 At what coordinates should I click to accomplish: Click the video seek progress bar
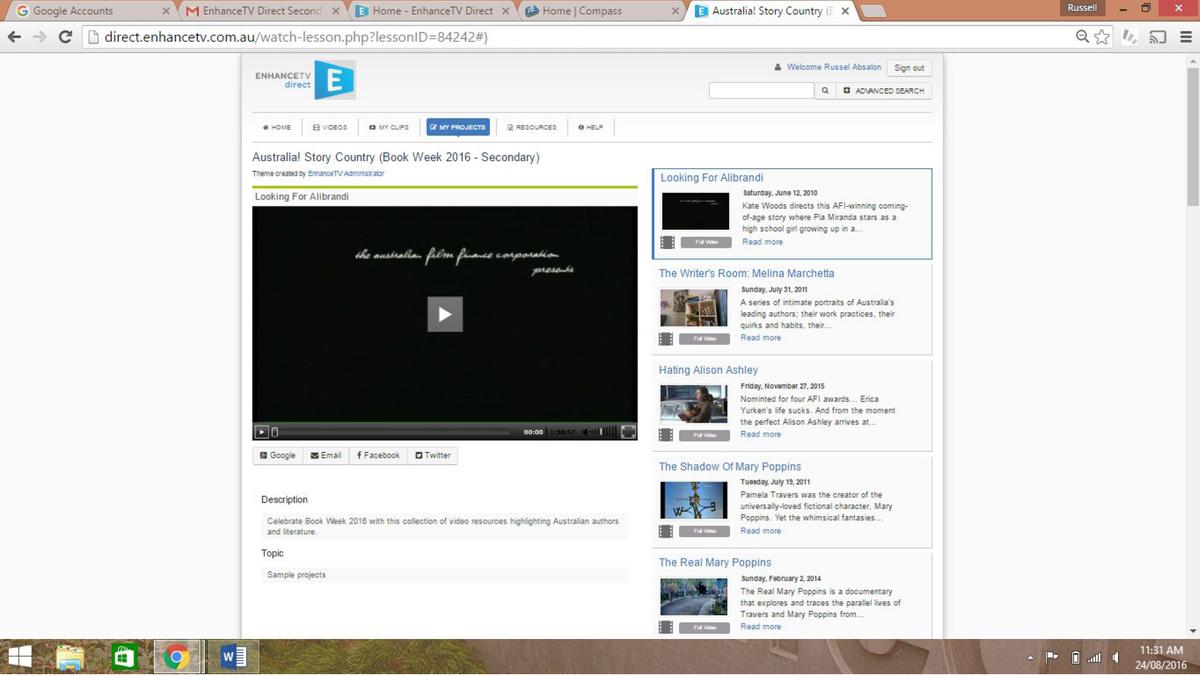pos(391,432)
